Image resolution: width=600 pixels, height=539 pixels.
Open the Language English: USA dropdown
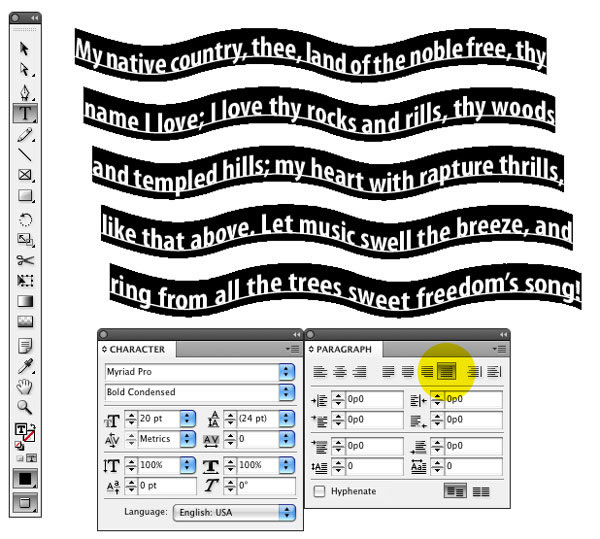[x=234, y=513]
